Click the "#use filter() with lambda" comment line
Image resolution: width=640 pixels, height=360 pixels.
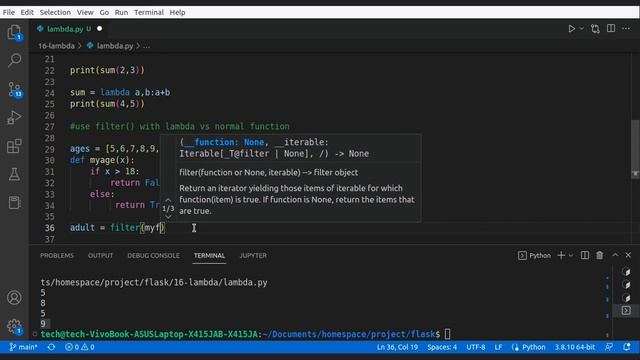(180, 127)
